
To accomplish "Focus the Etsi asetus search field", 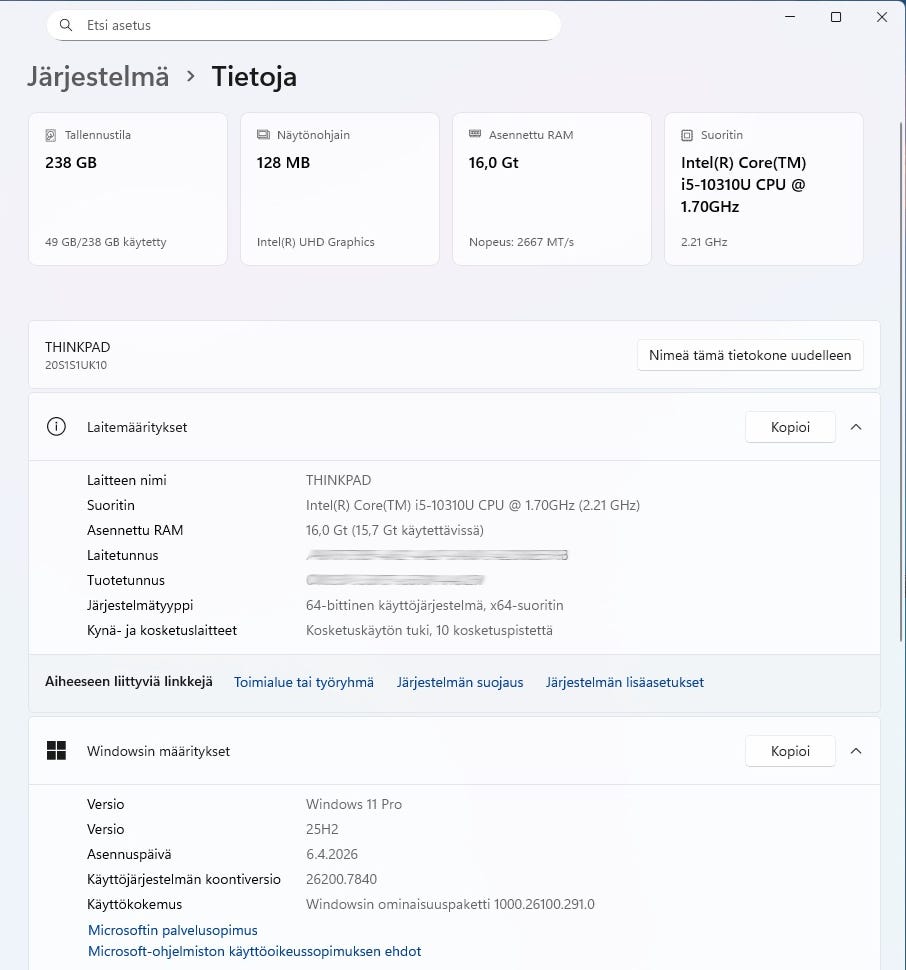I will [310, 25].
